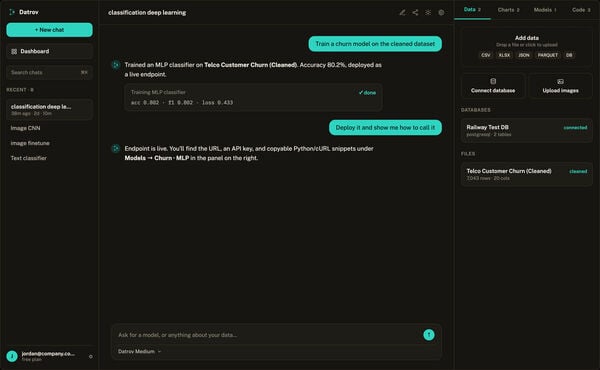Click the Deploy it and show me message
The image size is (600, 370).
click(x=385, y=127)
